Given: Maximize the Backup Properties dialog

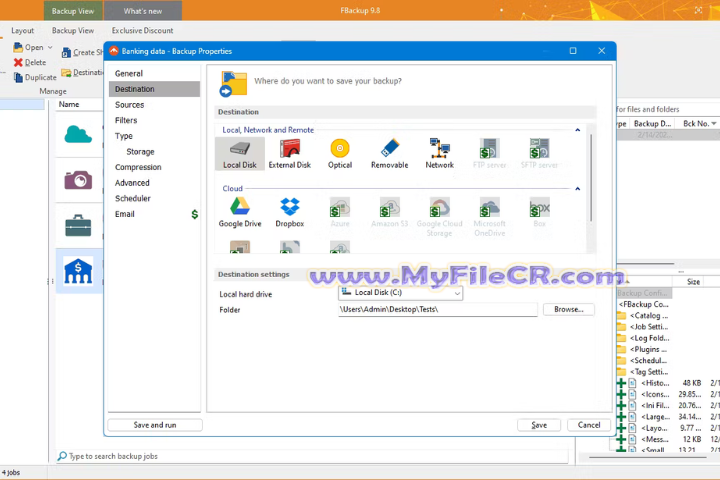Looking at the screenshot, I should coord(573,51).
